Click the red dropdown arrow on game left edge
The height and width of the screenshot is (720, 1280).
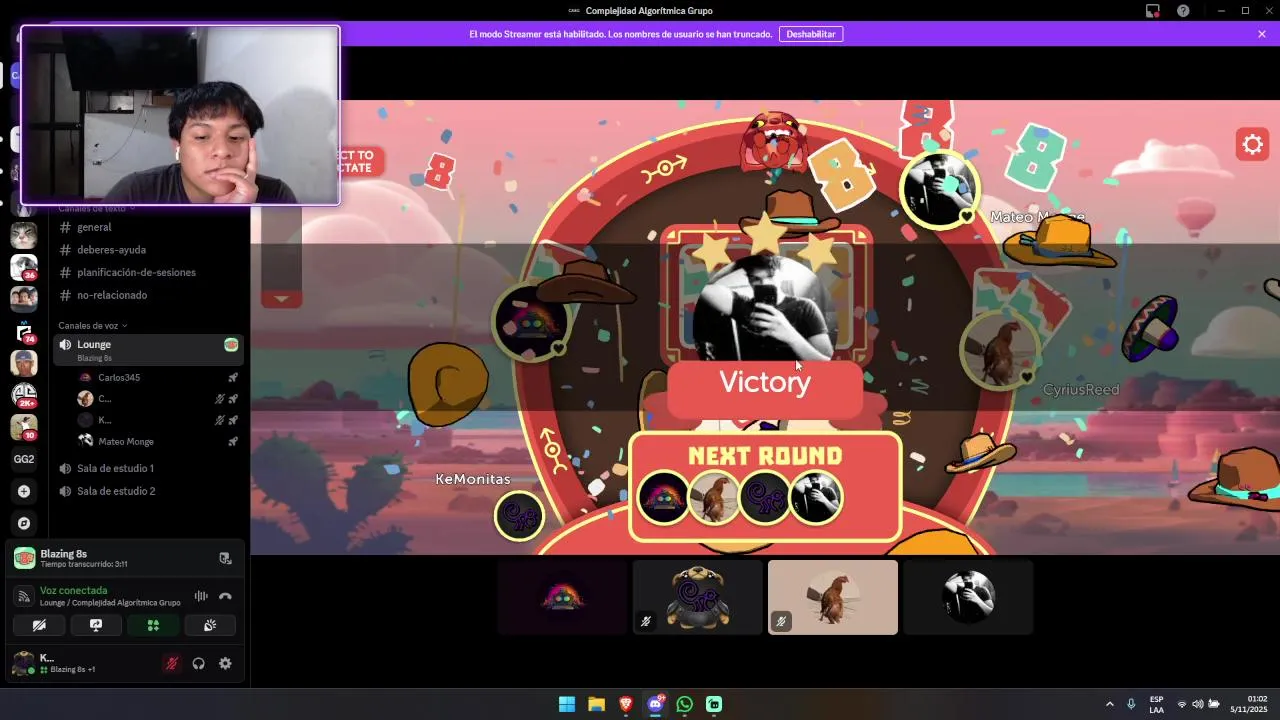281,298
